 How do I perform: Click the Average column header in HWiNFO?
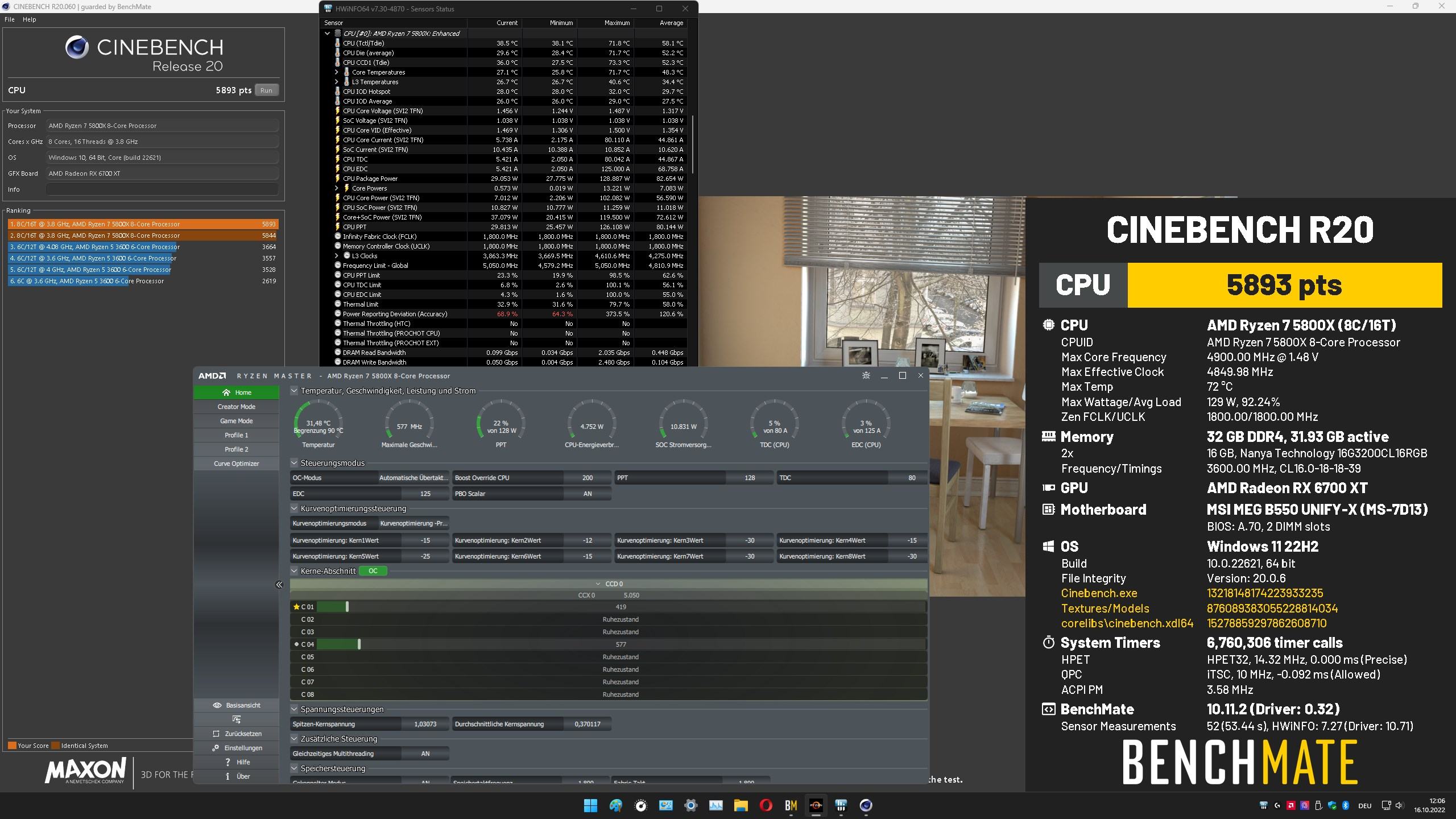[x=660, y=23]
